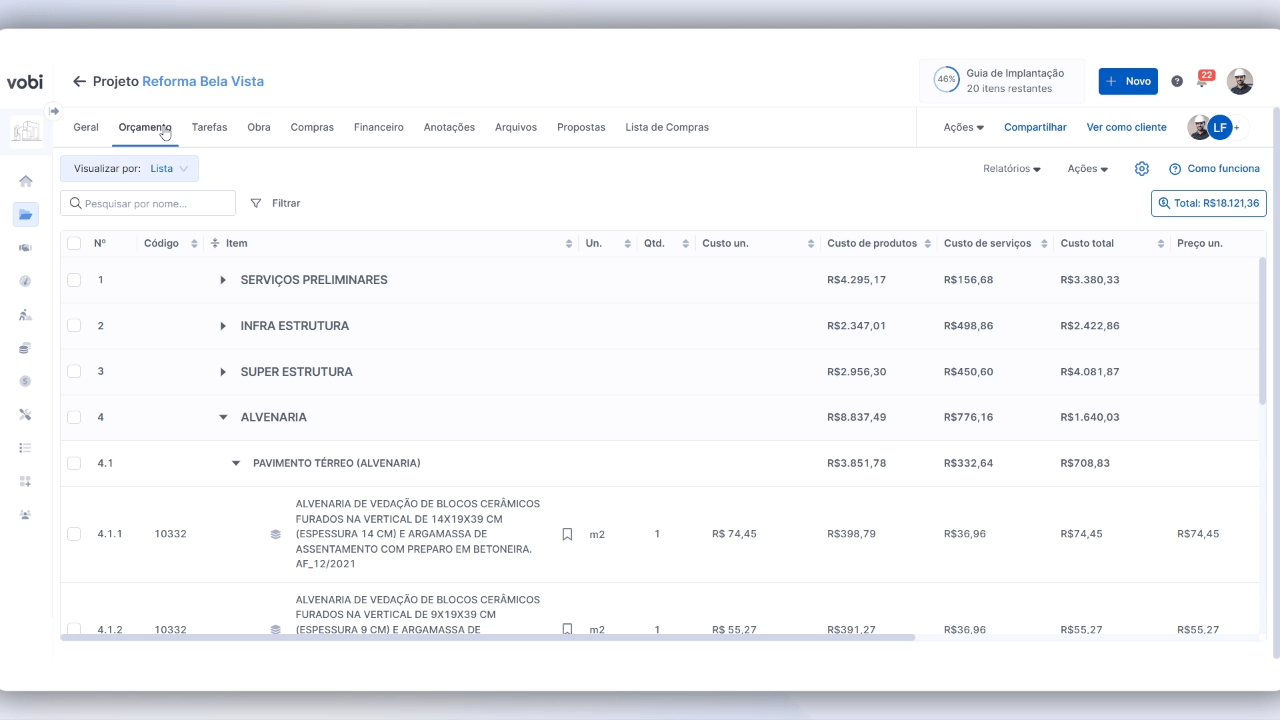The width and height of the screenshot is (1280, 720).
Task: Open the notifications bell with 22 badge
Action: pos(1203,81)
